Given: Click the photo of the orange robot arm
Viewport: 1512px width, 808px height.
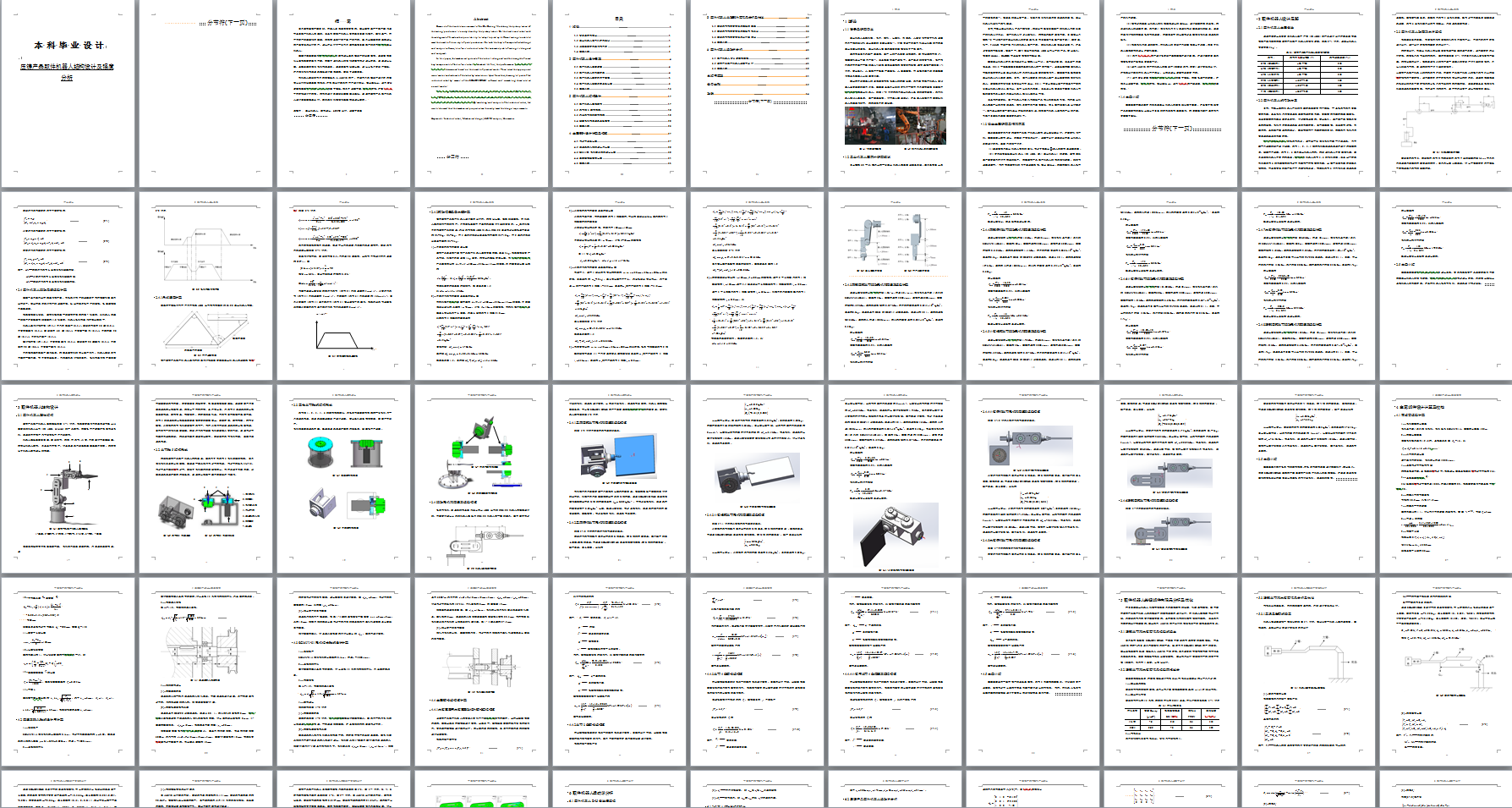Looking at the screenshot, I should coord(921,126).
